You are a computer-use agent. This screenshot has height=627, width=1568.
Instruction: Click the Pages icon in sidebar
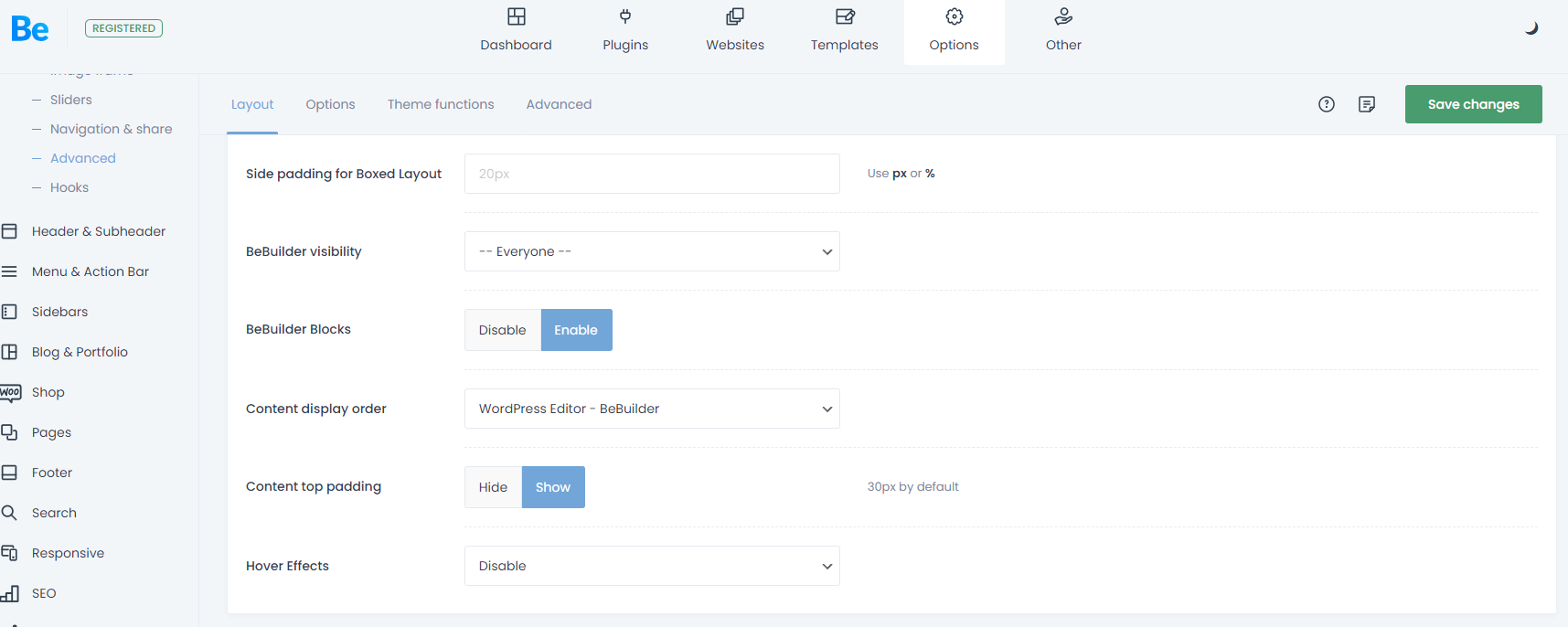tap(9, 432)
